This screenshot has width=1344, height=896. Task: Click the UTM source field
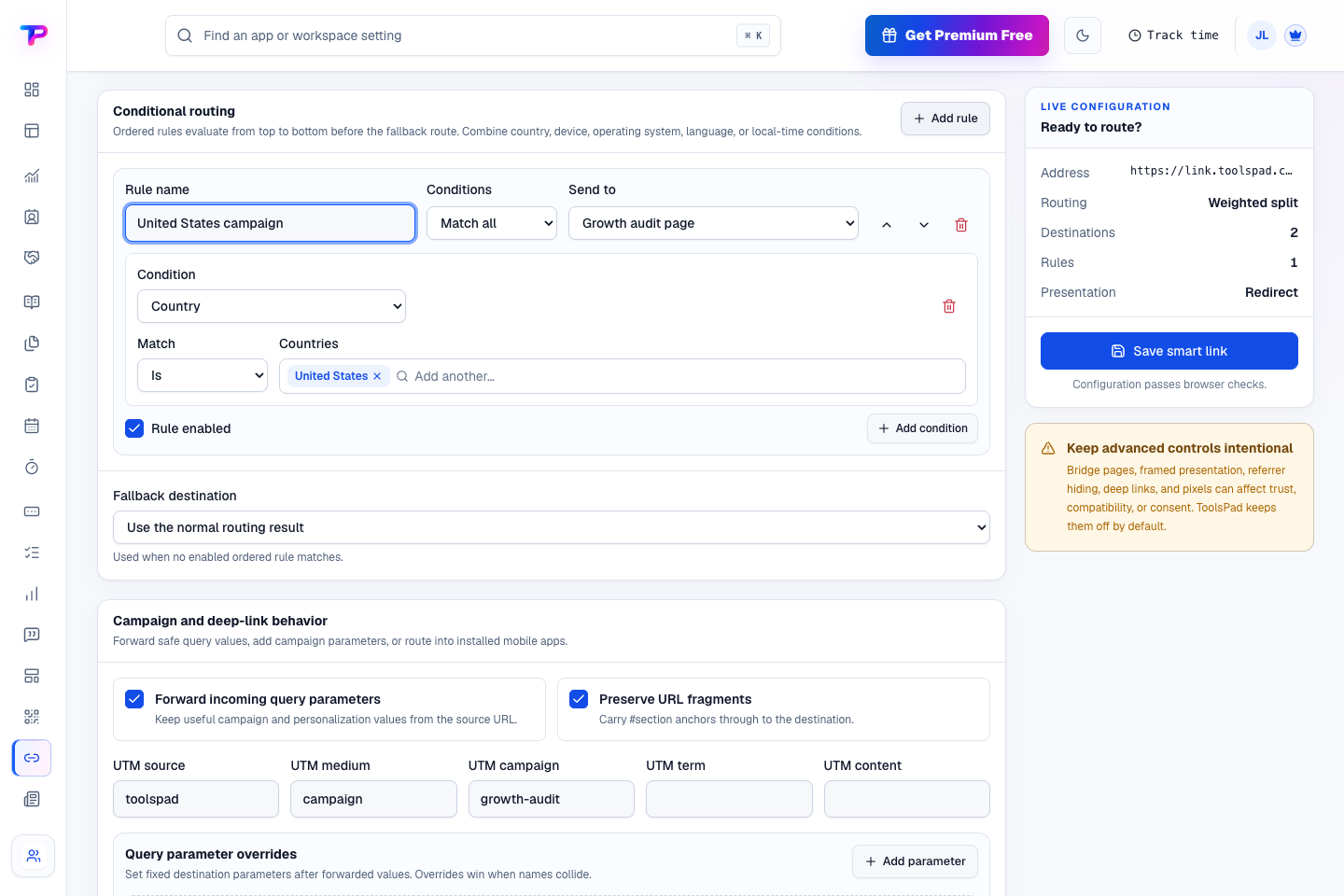[196, 799]
